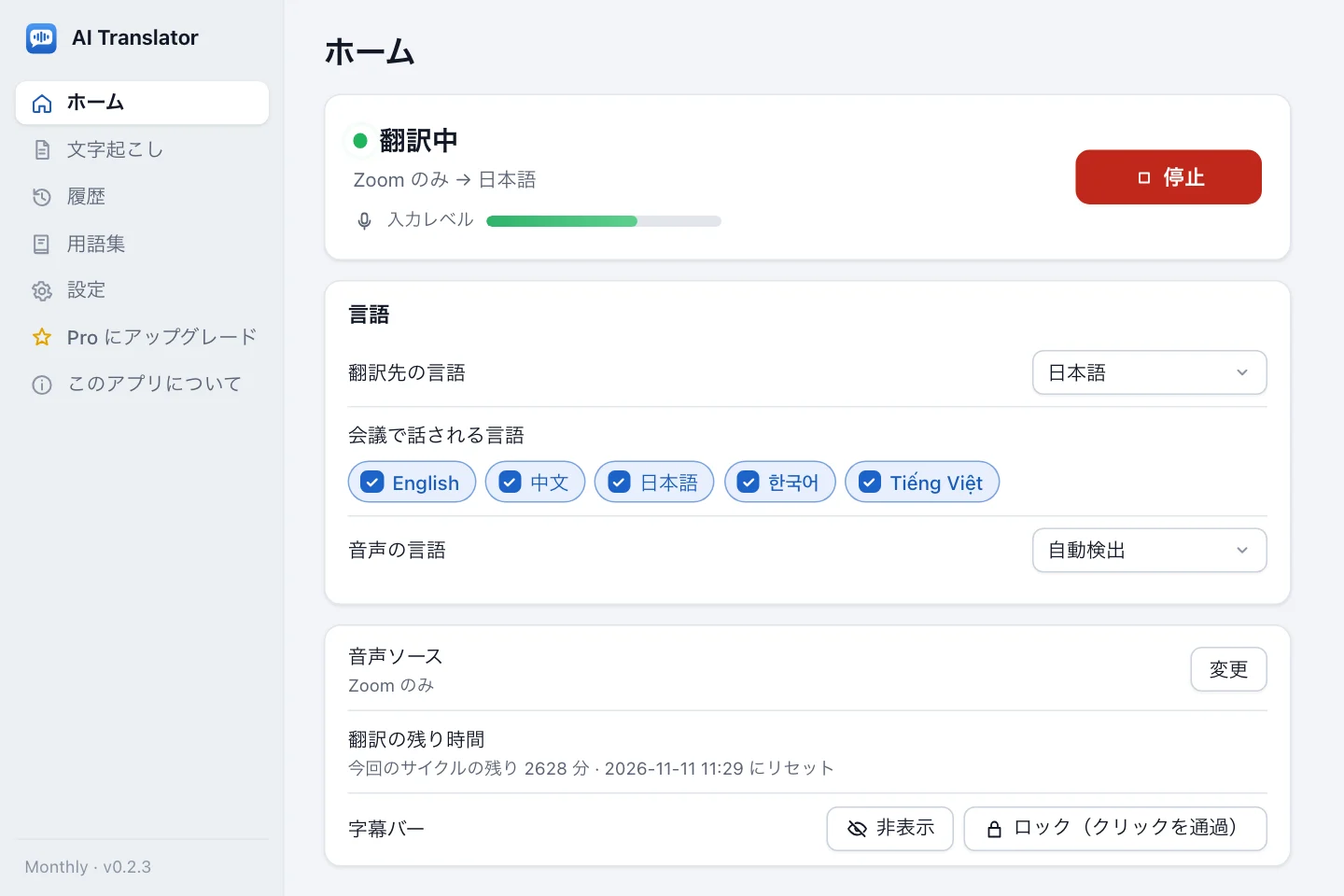Open 履歴 in the sidebar

coord(142,196)
